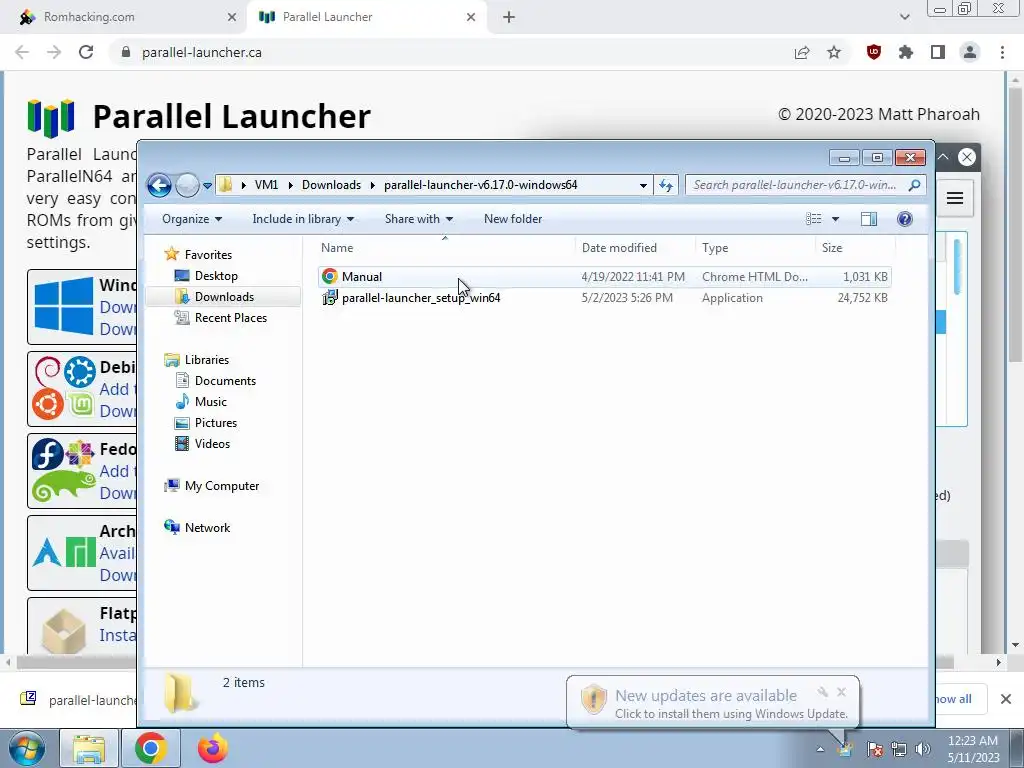This screenshot has height=768, width=1024.
Task: Click the Manual date 4/19/2022 11:41 PM
Action: pos(633,277)
